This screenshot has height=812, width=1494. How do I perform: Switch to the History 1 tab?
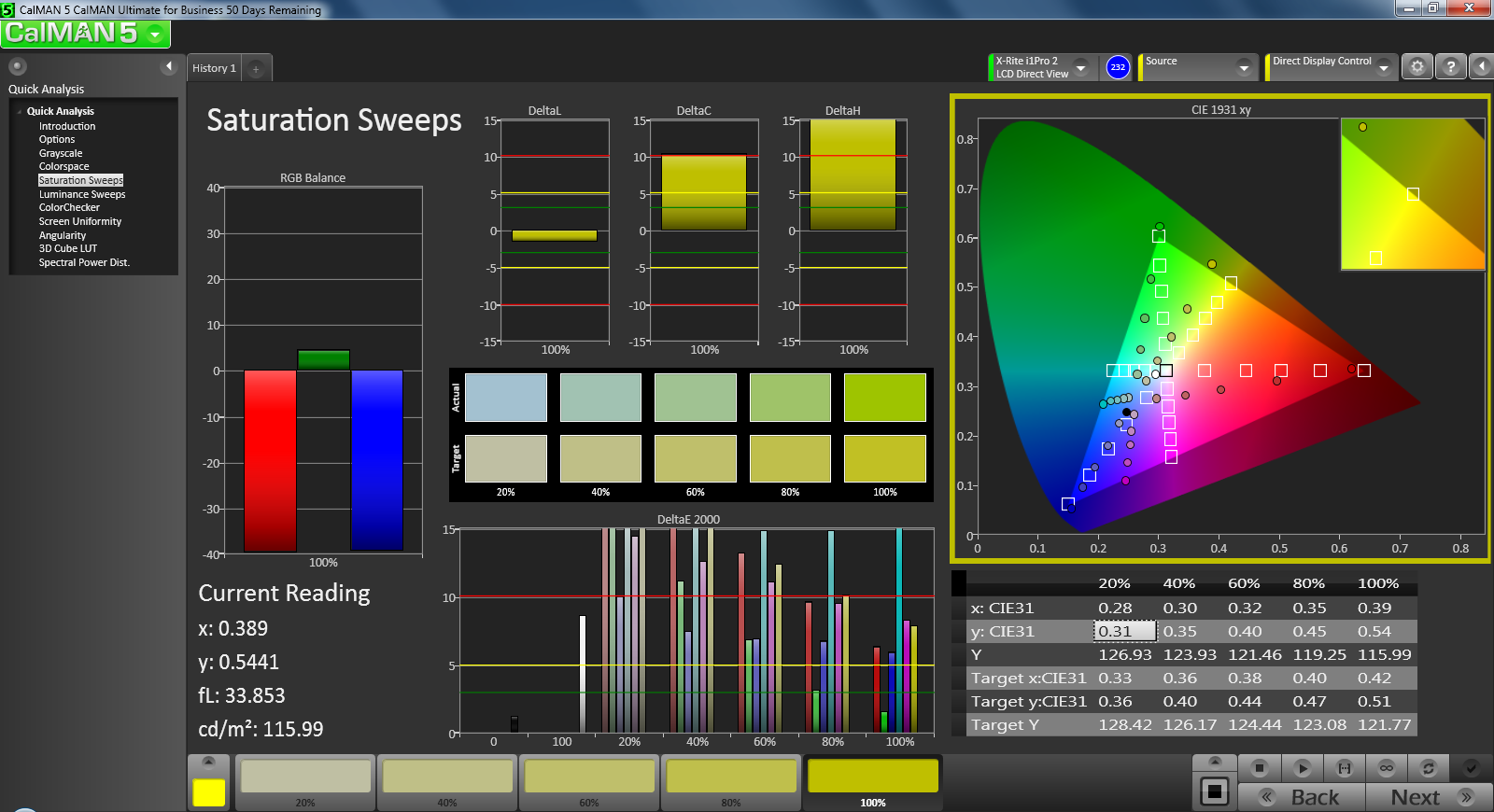pos(214,68)
